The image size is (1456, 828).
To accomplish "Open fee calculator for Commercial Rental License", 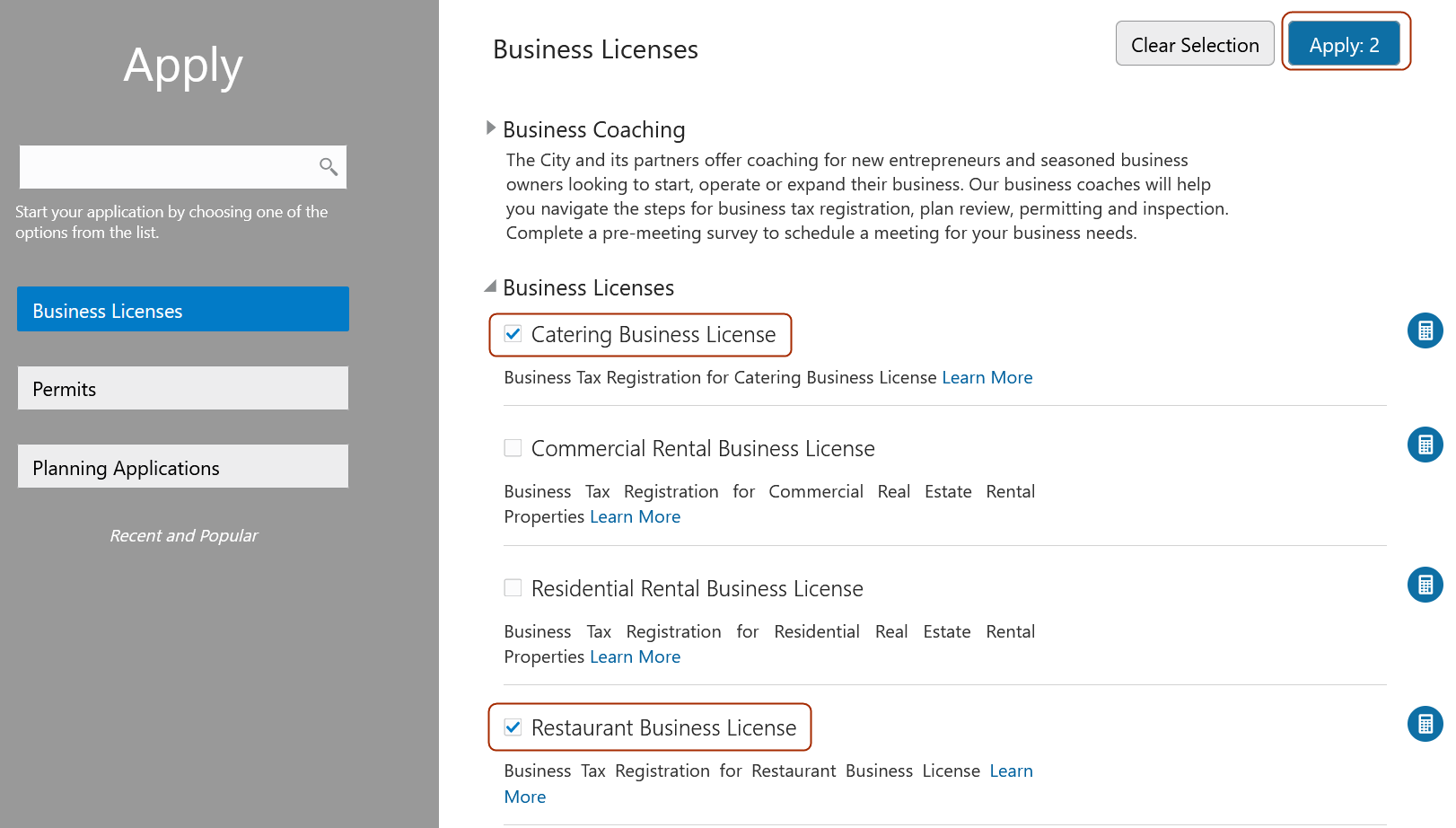I will click(1425, 445).
